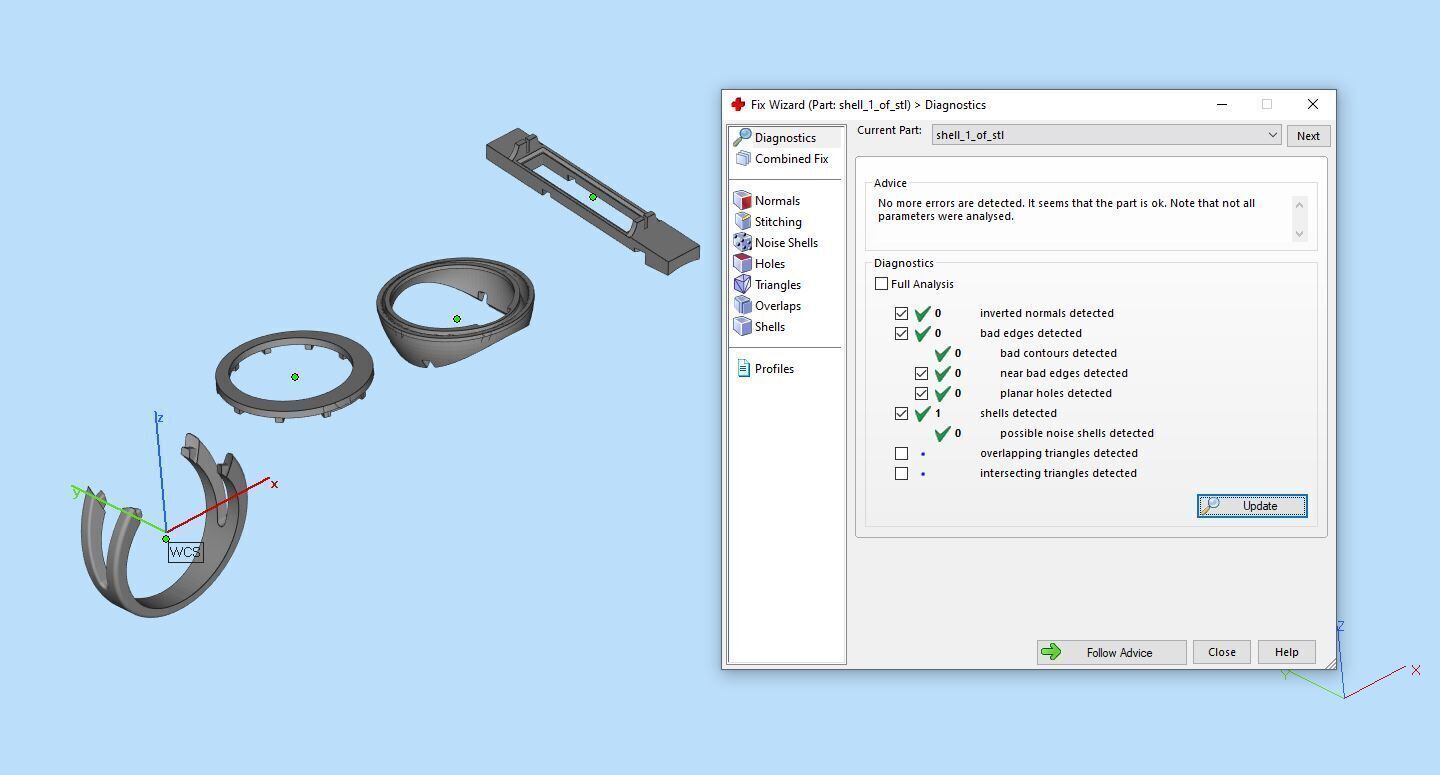The image size is (1440, 775).
Task: Click the 'shells detected' text
Action: (x=1018, y=413)
